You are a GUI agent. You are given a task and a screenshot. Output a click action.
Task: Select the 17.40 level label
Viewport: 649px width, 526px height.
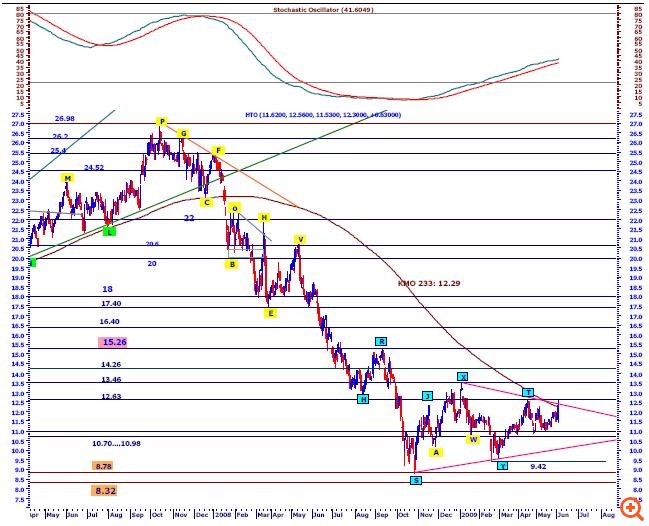(x=111, y=303)
